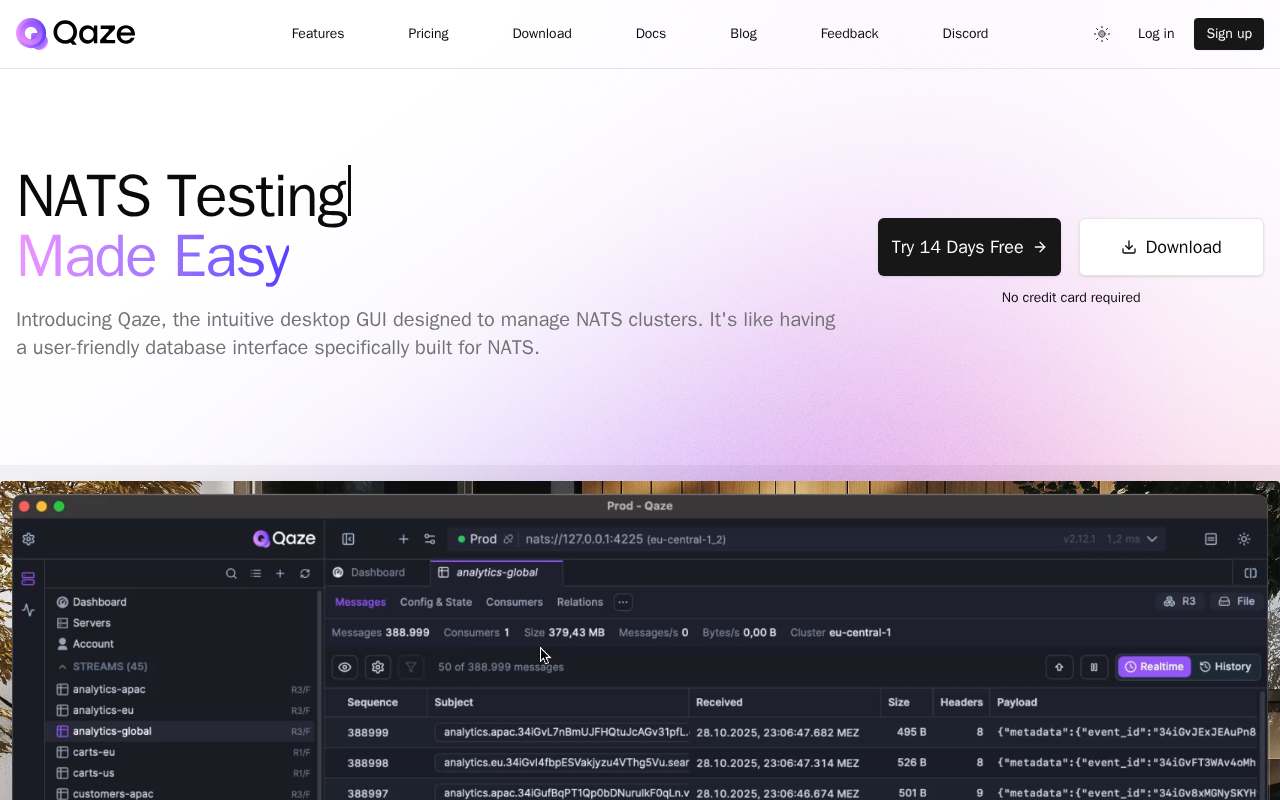1280x800 pixels.
Task: Click the list view icon above the stream list
Action: pyautogui.click(x=256, y=574)
